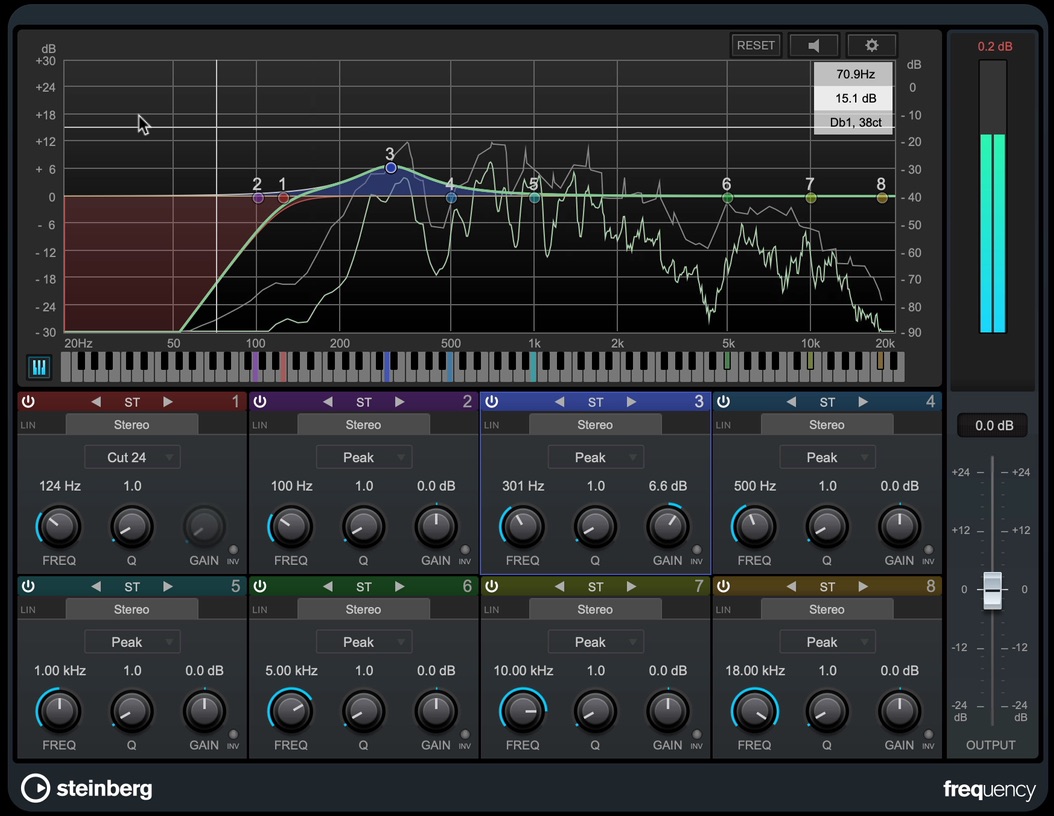This screenshot has width=1054, height=816.
Task: Open band 8 Peak filter type dropdown
Action: (827, 642)
